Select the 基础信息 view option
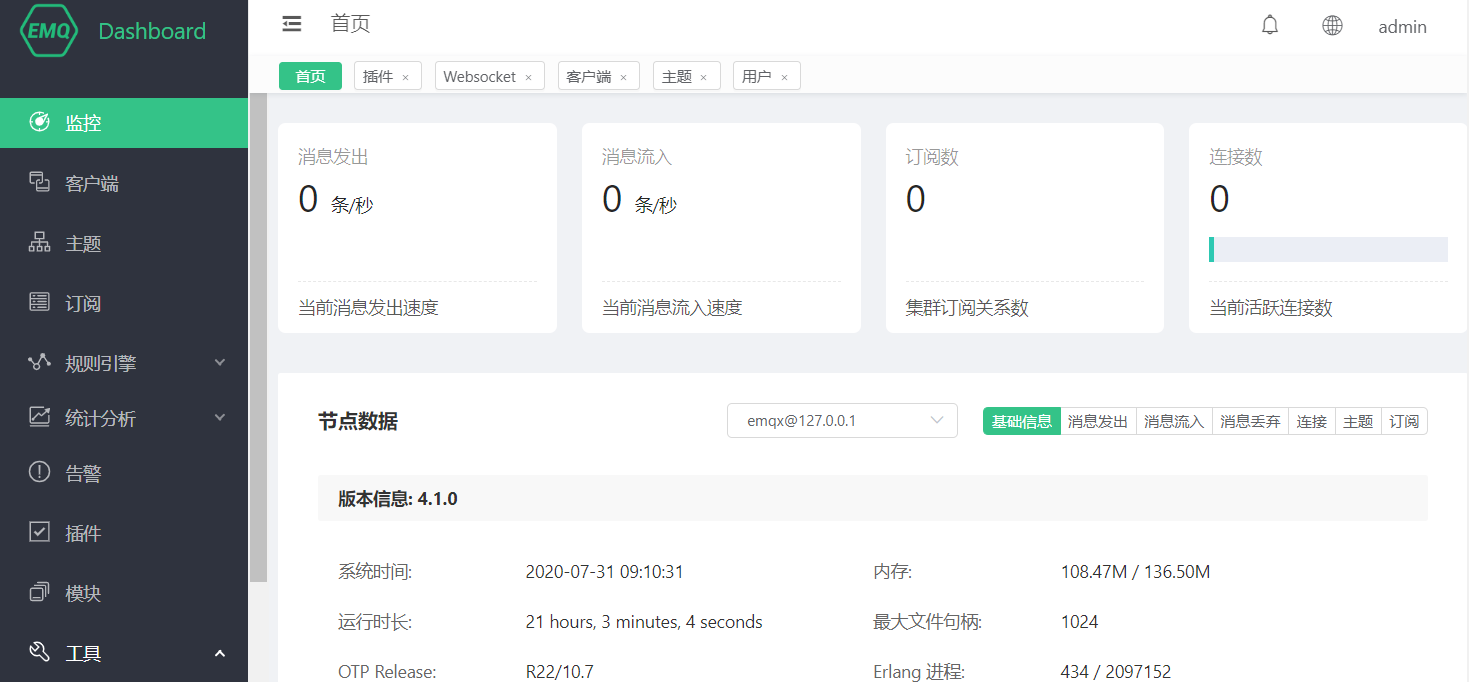 (1021, 421)
